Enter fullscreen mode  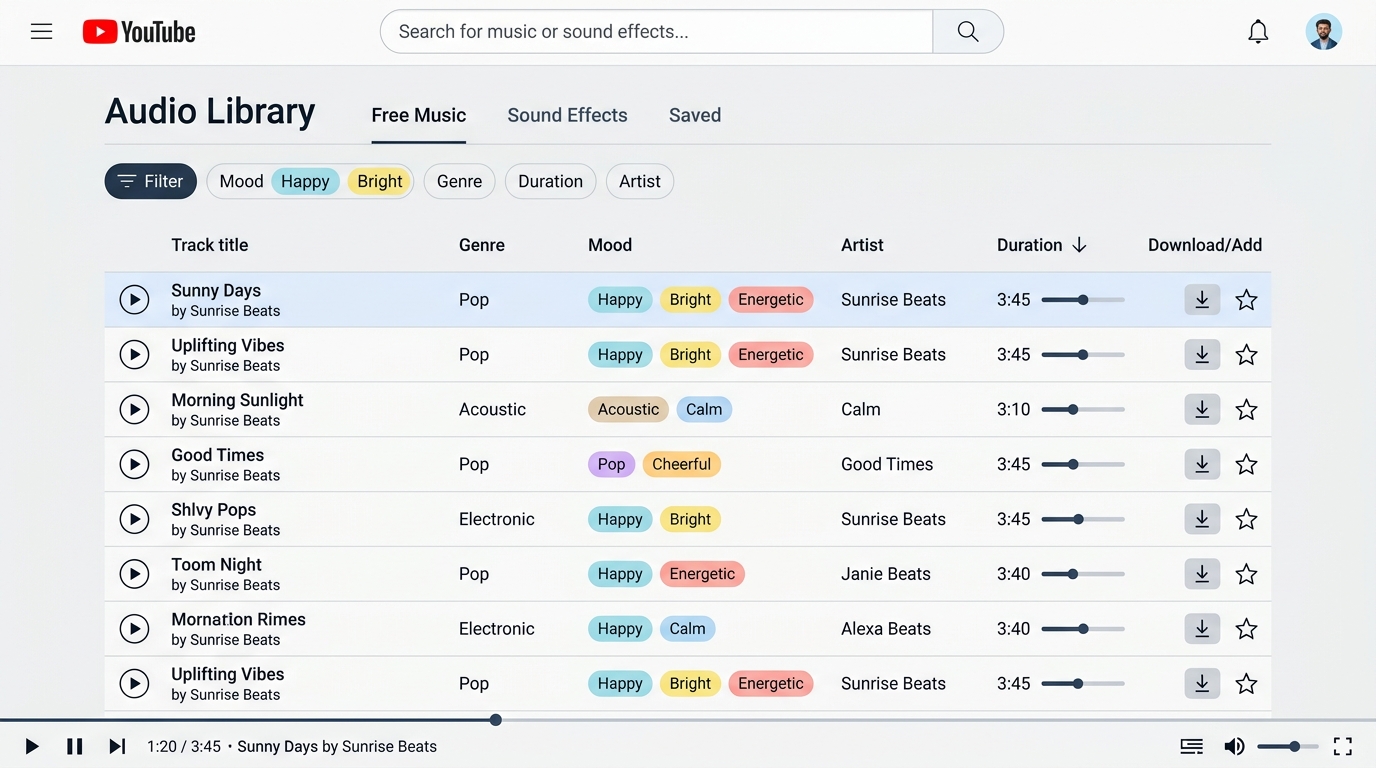click(1343, 746)
